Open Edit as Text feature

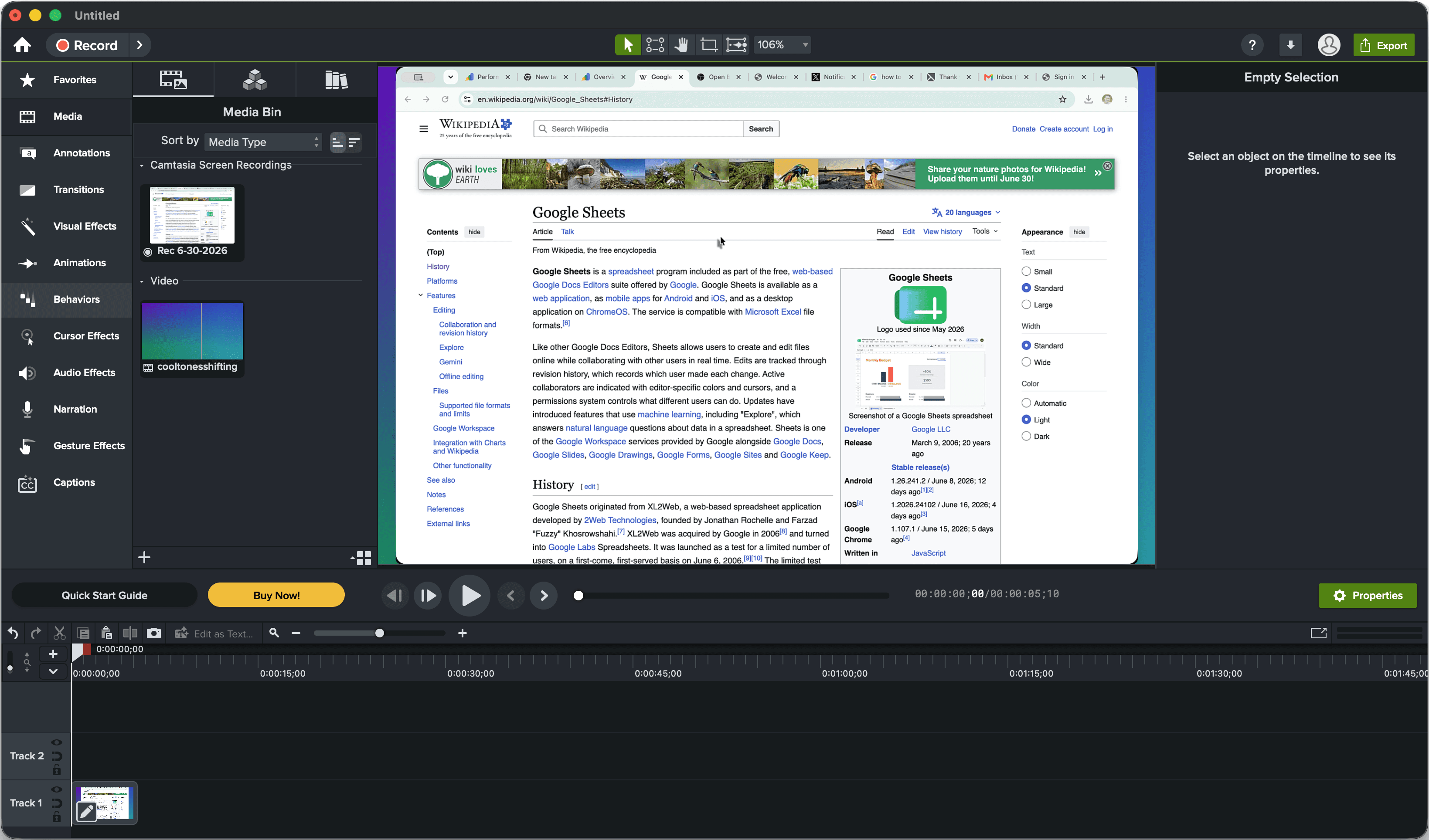click(x=214, y=633)
